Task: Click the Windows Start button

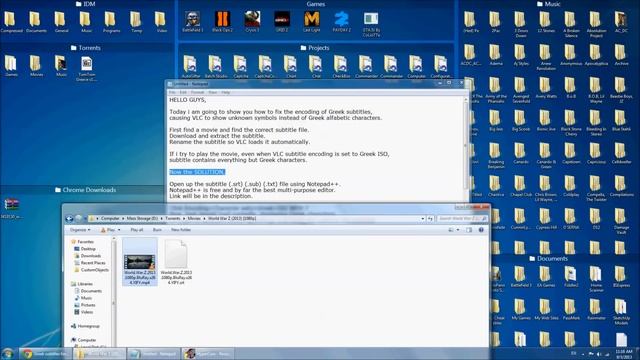Action: (7, 353)
